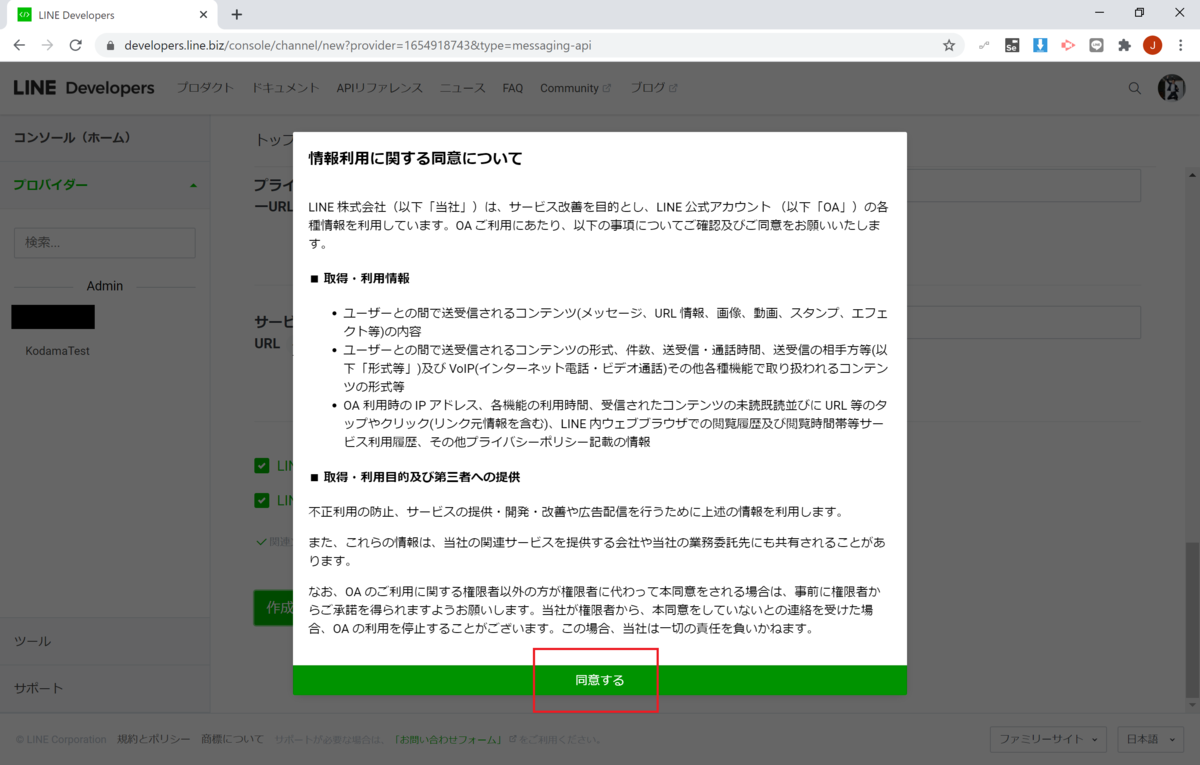Open the LINE Developers search icon
The height and width of the screenshot is (765, 1200).
click(1134, 88)
